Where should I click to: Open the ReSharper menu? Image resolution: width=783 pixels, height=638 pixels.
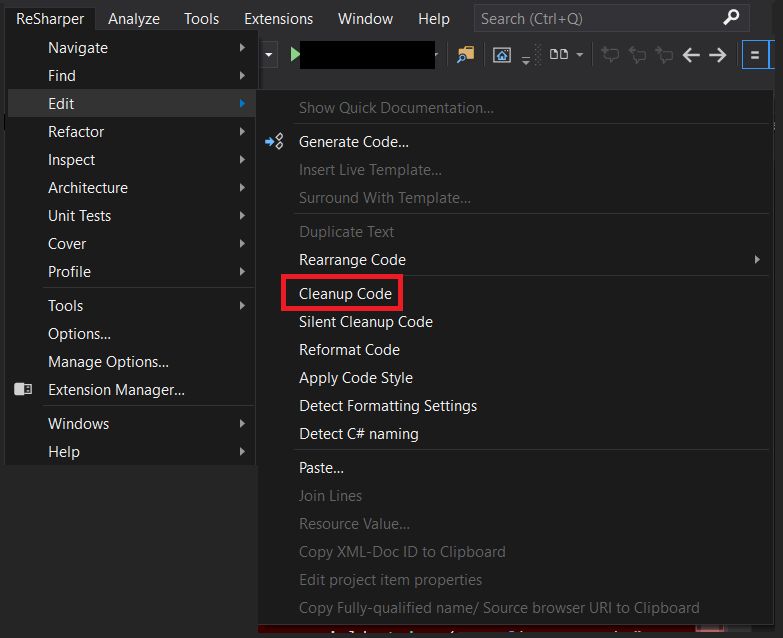point(50,18)
